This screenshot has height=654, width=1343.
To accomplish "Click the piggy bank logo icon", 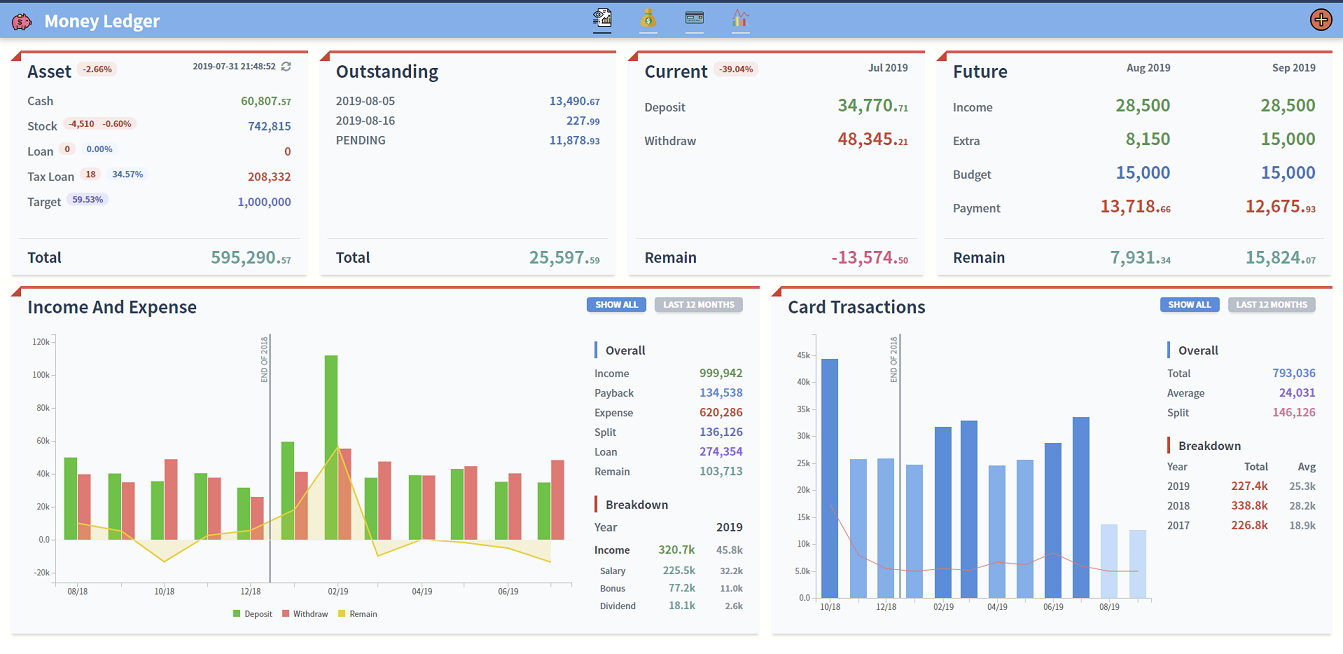I will 22,21.
